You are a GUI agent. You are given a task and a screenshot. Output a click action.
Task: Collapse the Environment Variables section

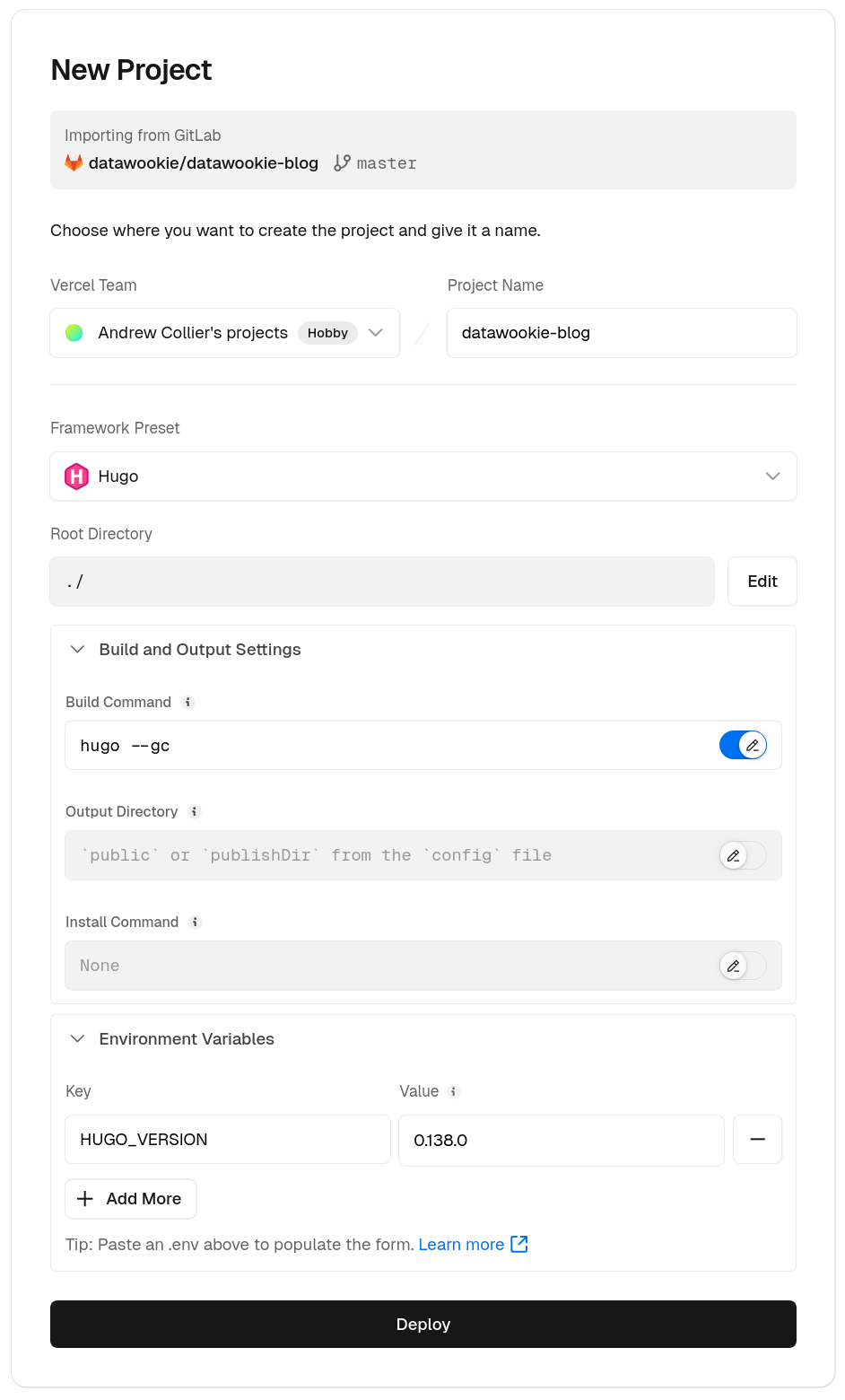pyautogui.click(x=78, y=1039)
